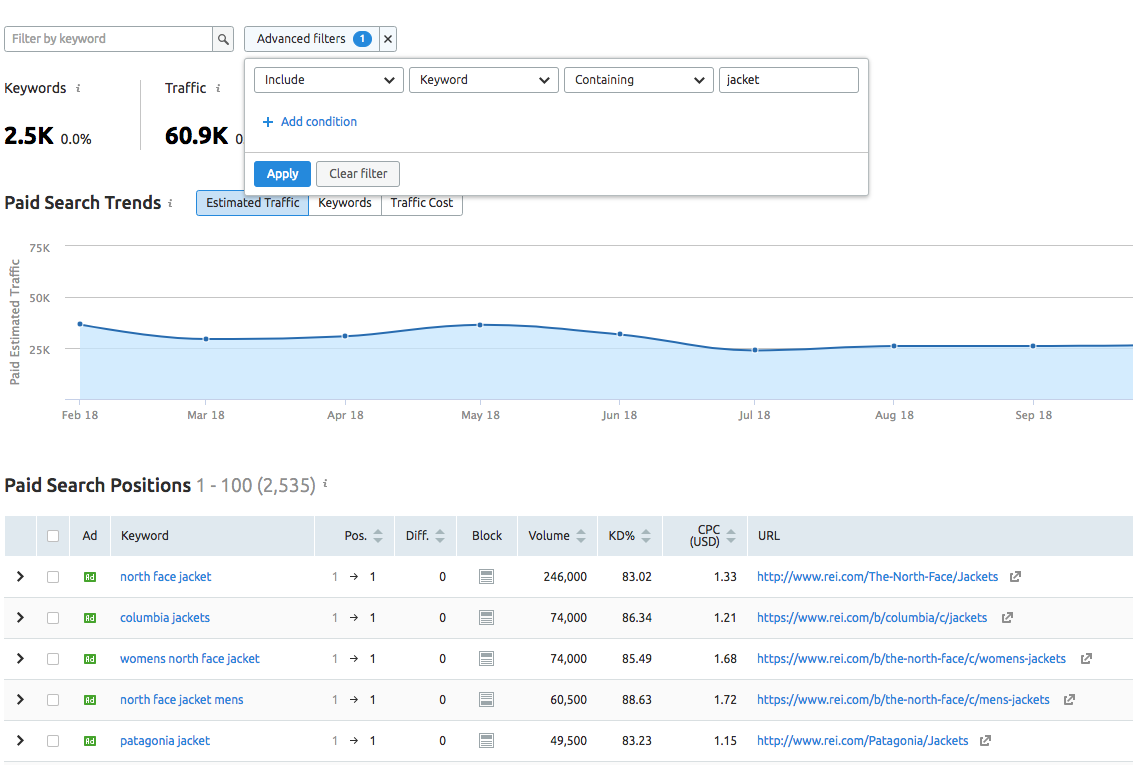
Task: Click the info icon beside Traffic
Action: [x=218, y=88]
